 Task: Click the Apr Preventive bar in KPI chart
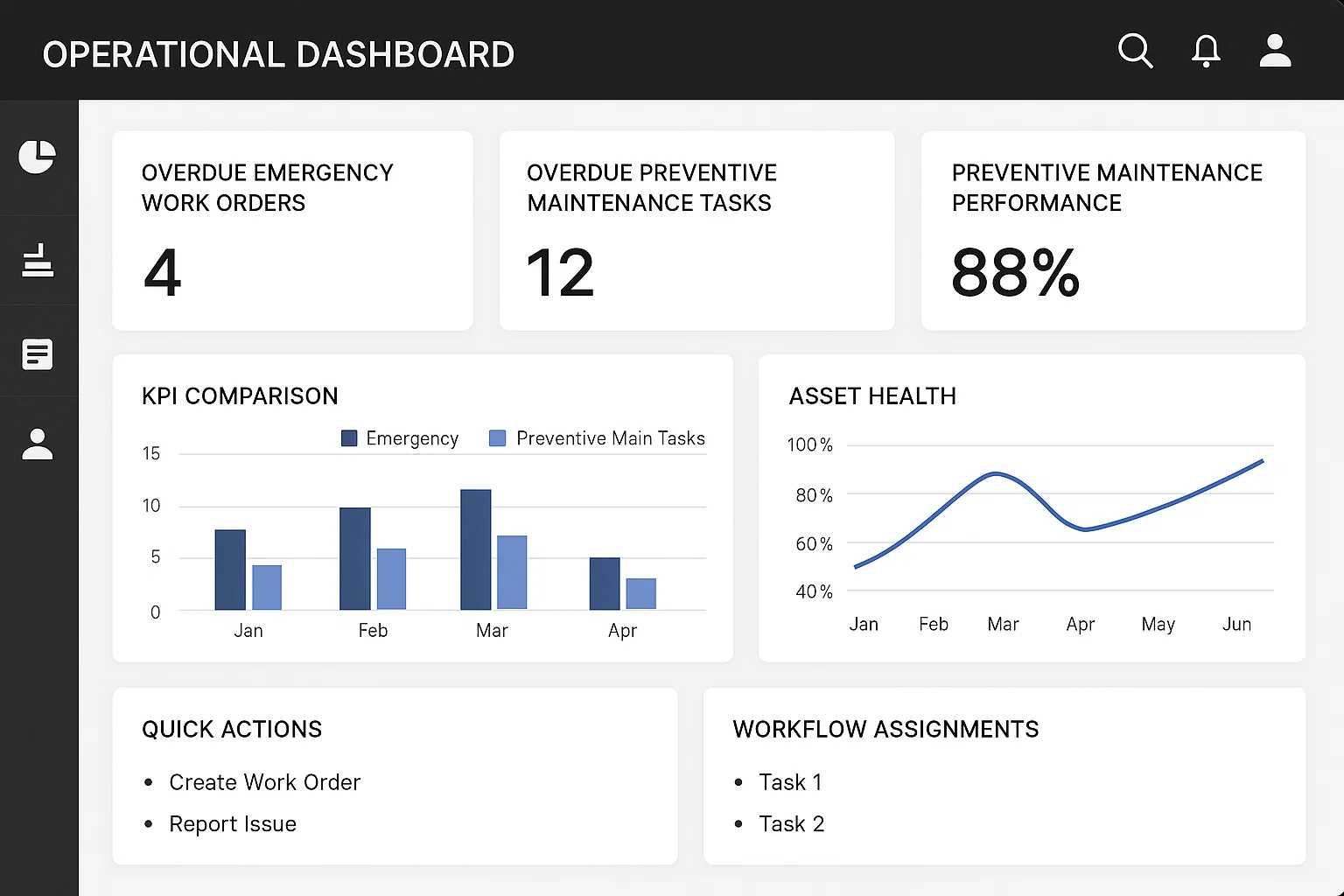coord(641,594)
